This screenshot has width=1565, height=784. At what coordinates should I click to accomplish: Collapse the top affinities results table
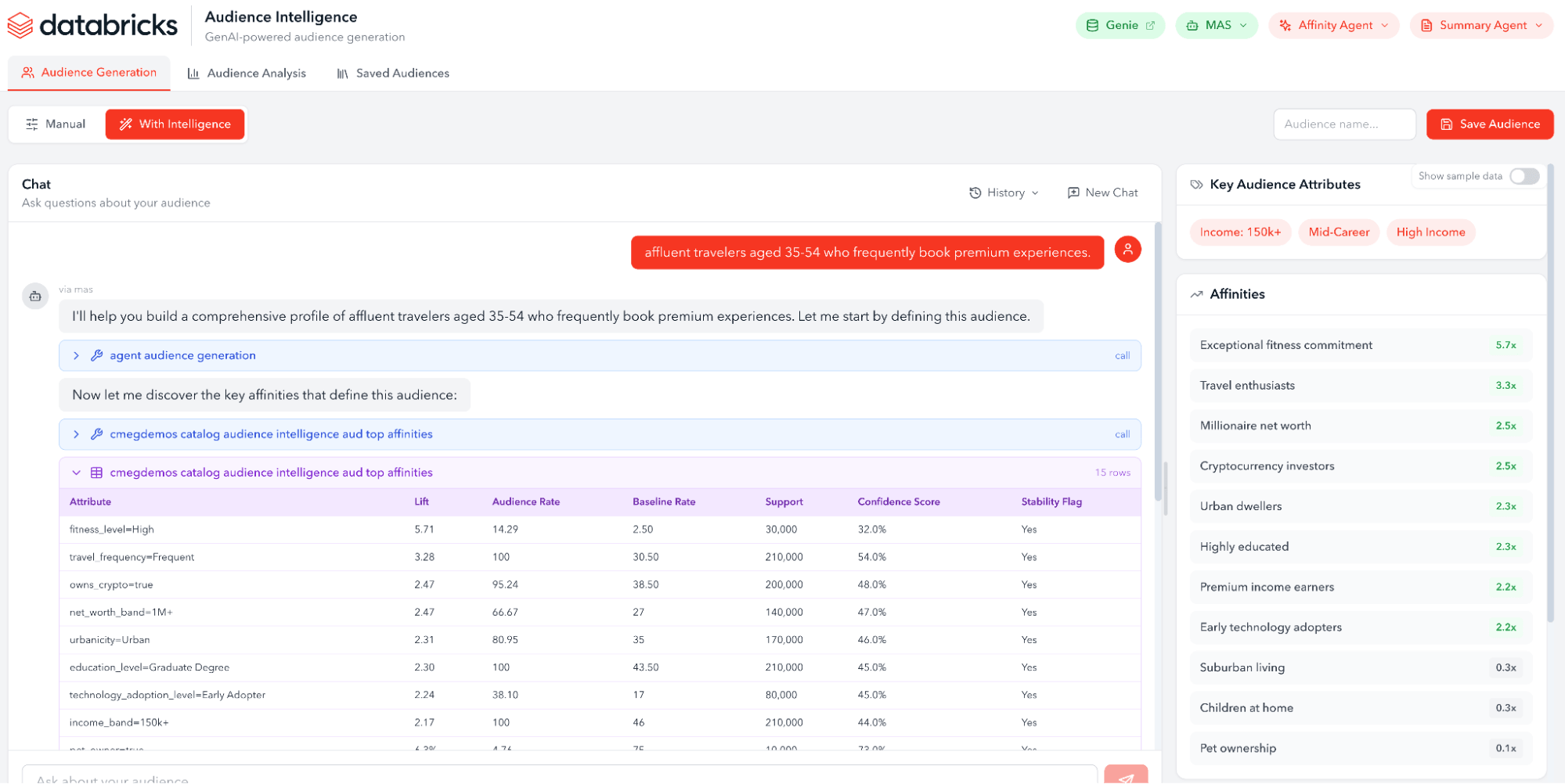[x=76, y=473]
